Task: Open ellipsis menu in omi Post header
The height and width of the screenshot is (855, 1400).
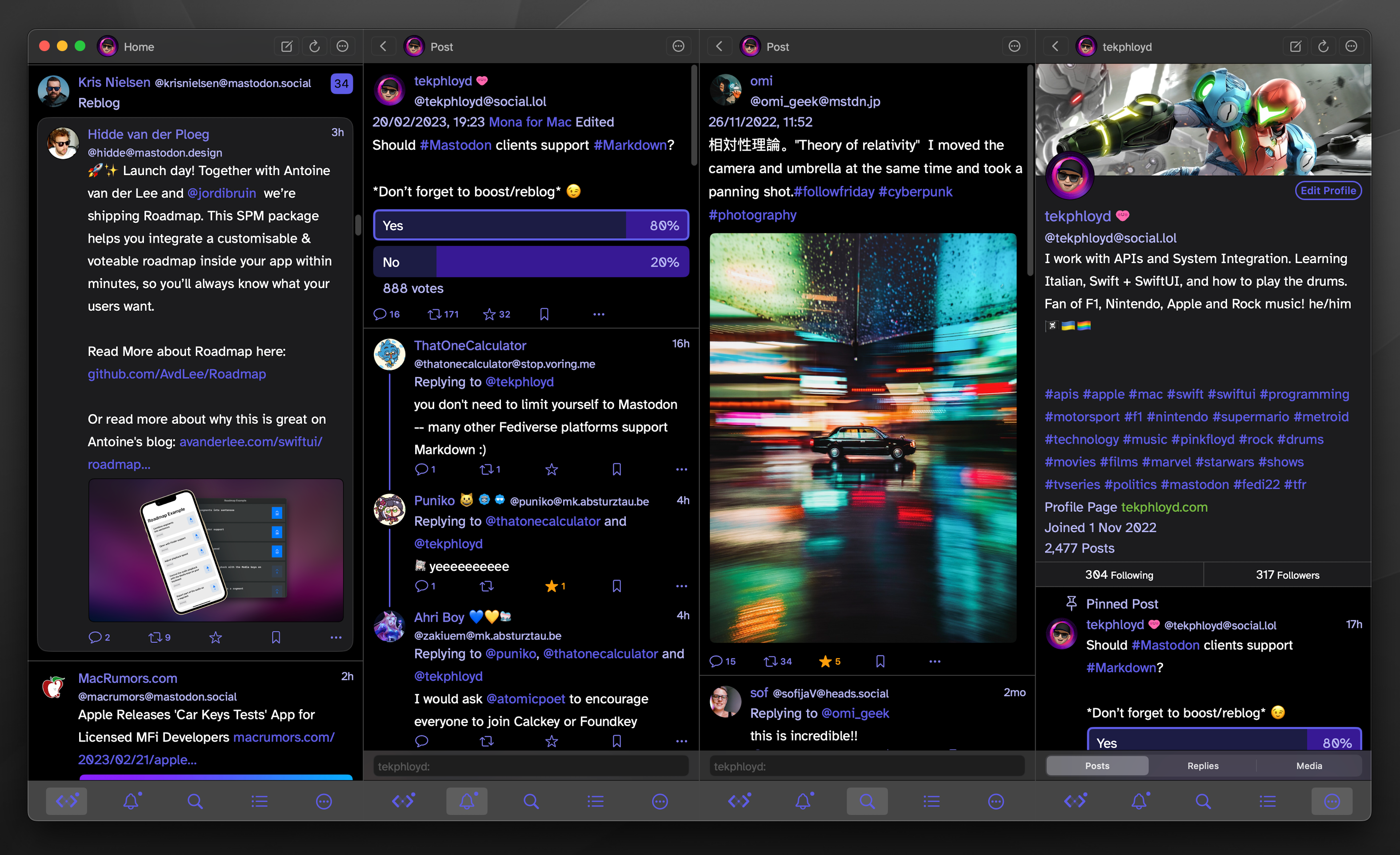Action: (x=1014, y=47)
